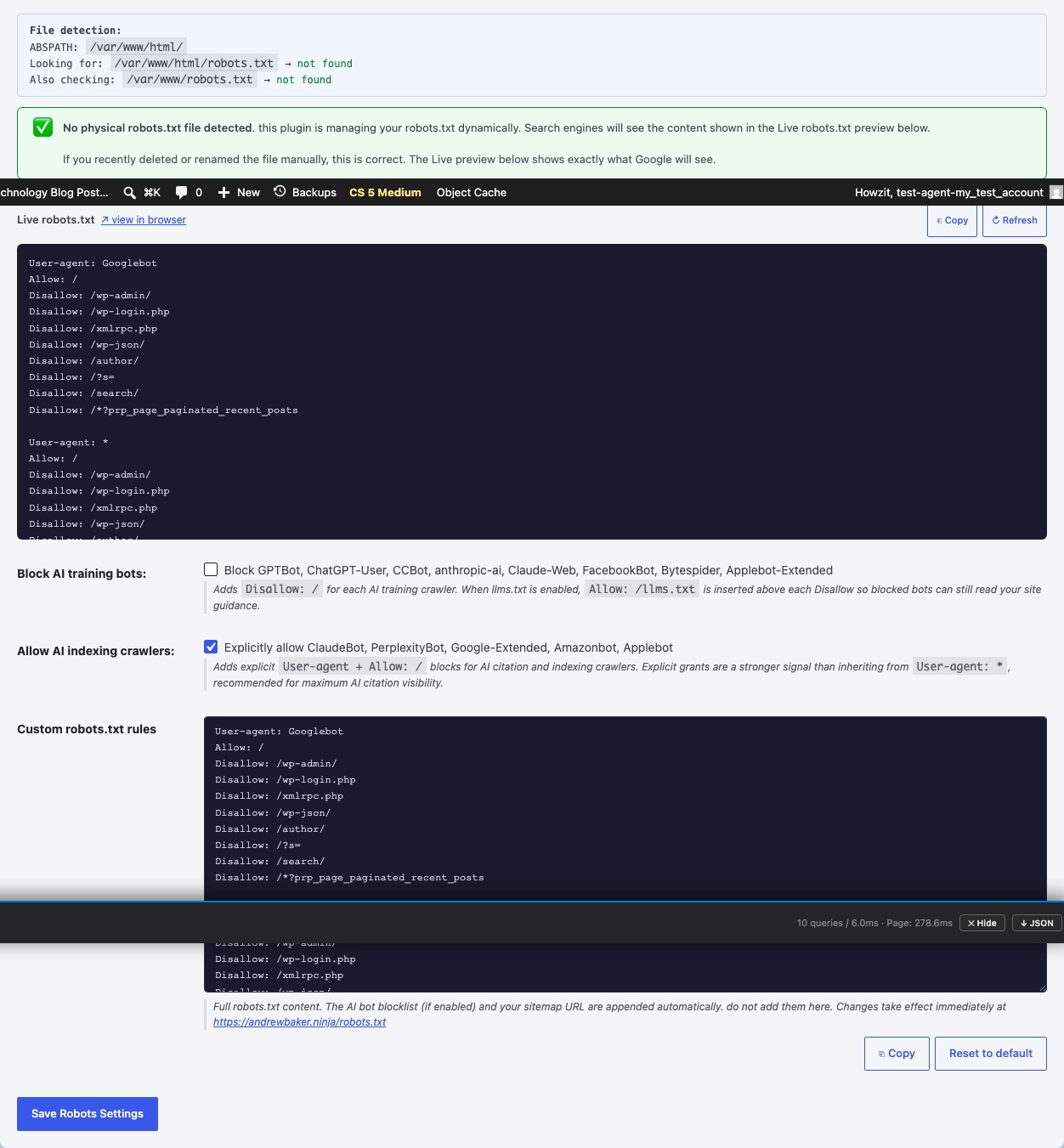Open New content menu
This screenshot has width=1064, height=1148.
point(239,193)
